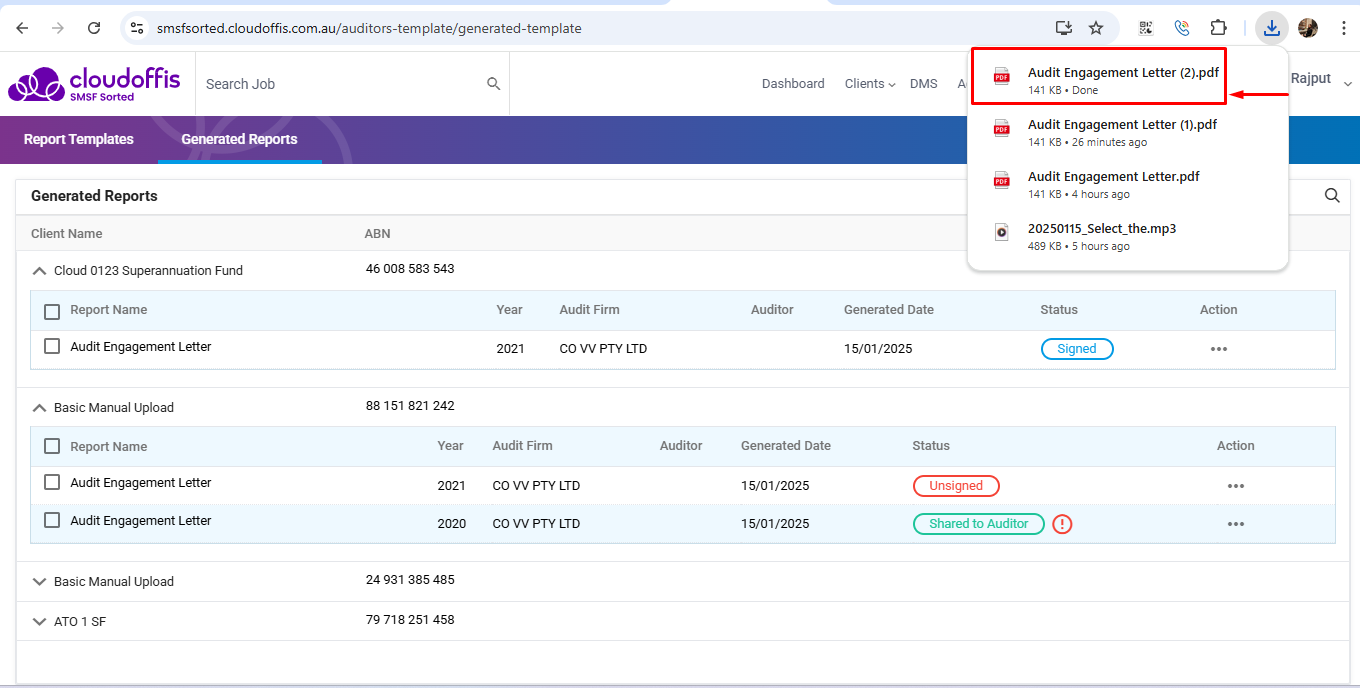
Task: Click the ABN 46 008 583 543
Action: [410, 269]
